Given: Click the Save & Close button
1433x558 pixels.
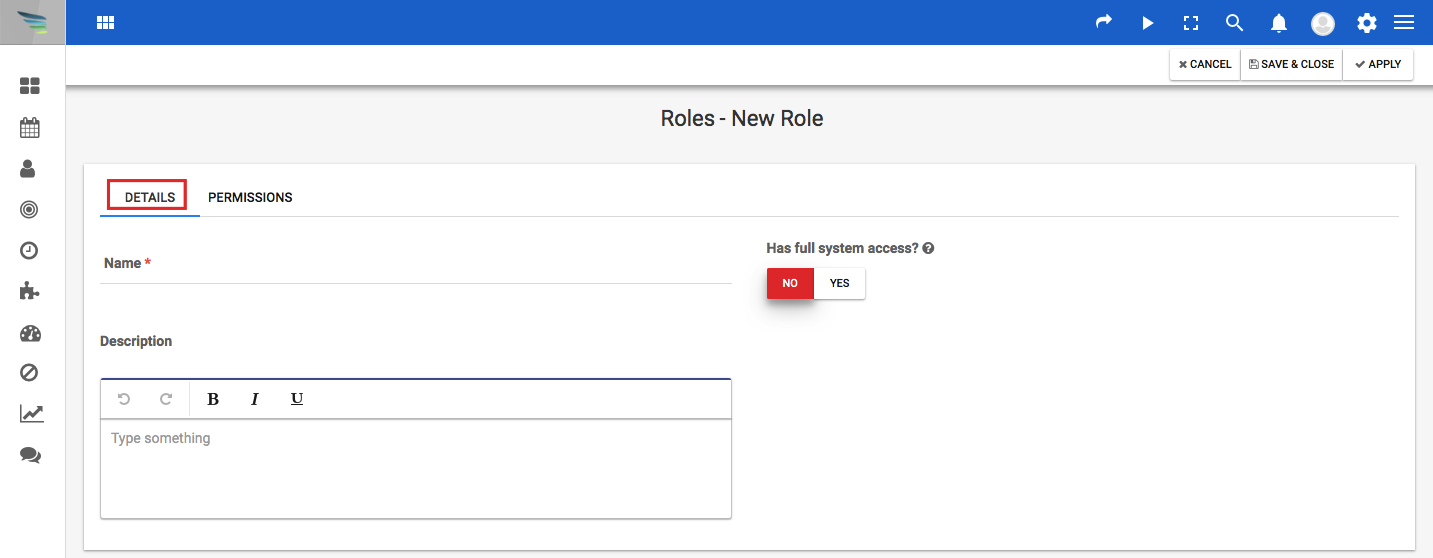Looking at the screenshot, I should click(x=1292, y=64).
